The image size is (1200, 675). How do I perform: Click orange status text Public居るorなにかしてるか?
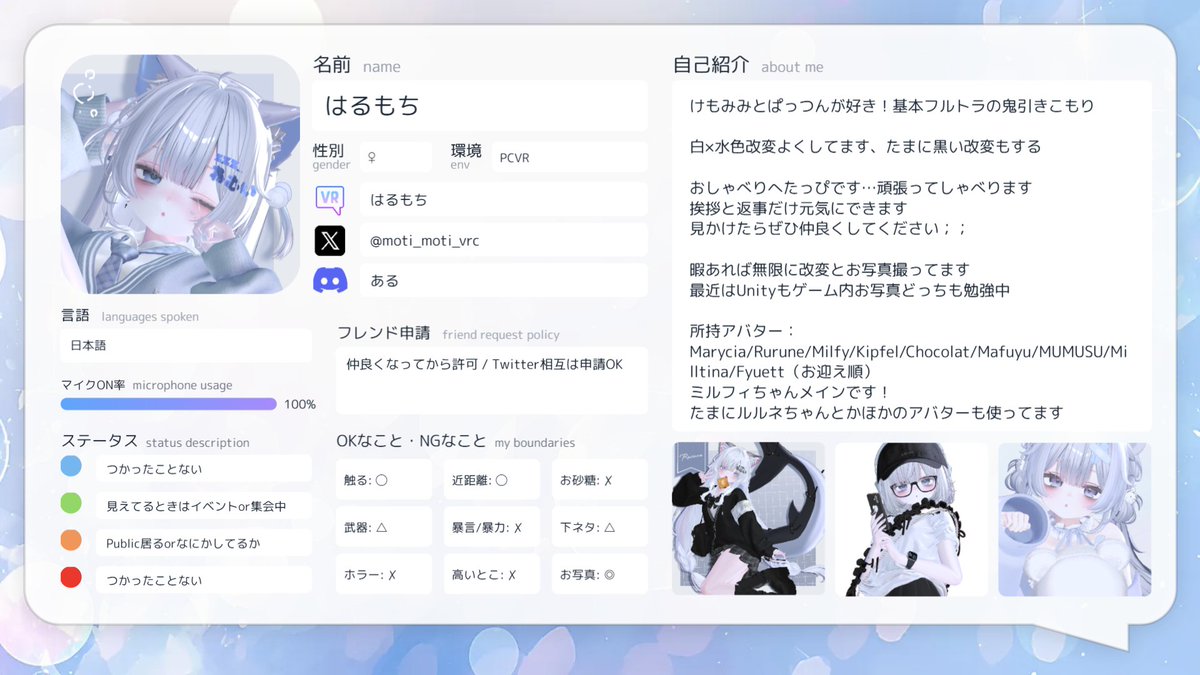[x=185, y=543]
